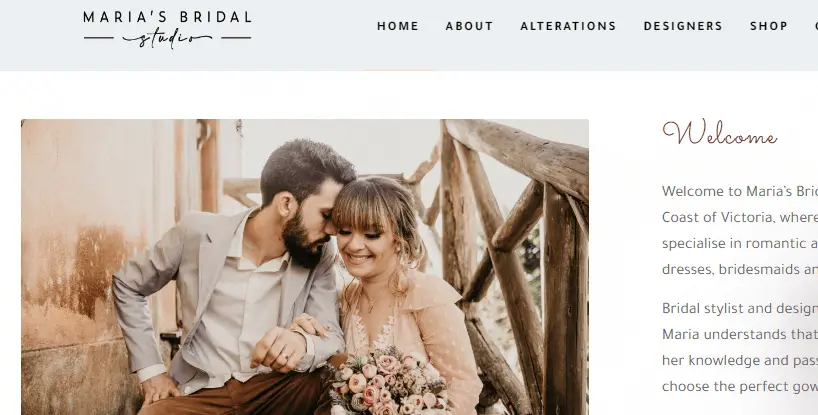818x415 pixels.
Task: Go to the ABOUT page
Action: click(469, 26)
